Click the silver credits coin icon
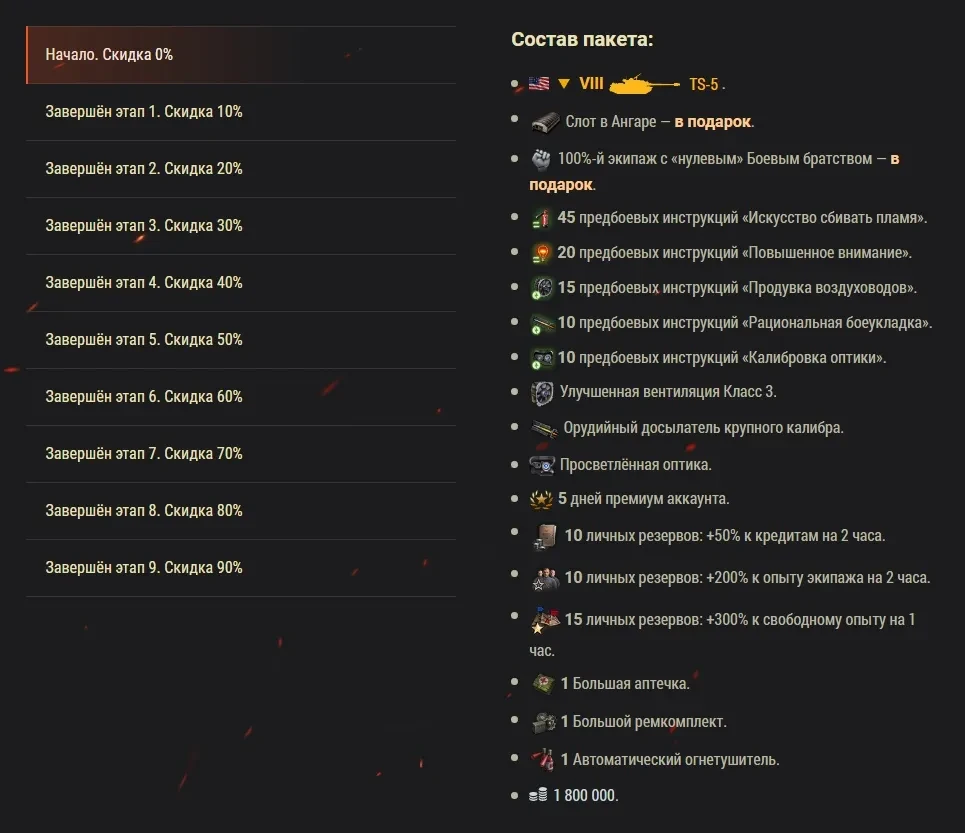 [538, 796]
